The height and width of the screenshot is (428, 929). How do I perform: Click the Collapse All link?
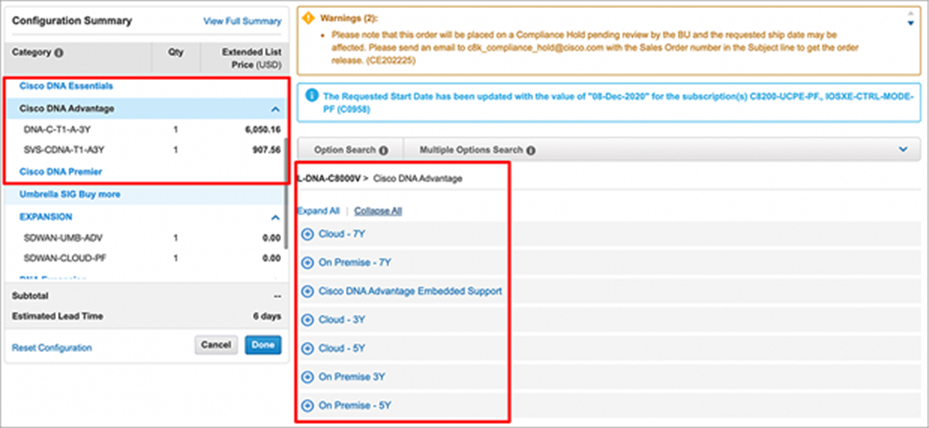[x=379, y=211]
